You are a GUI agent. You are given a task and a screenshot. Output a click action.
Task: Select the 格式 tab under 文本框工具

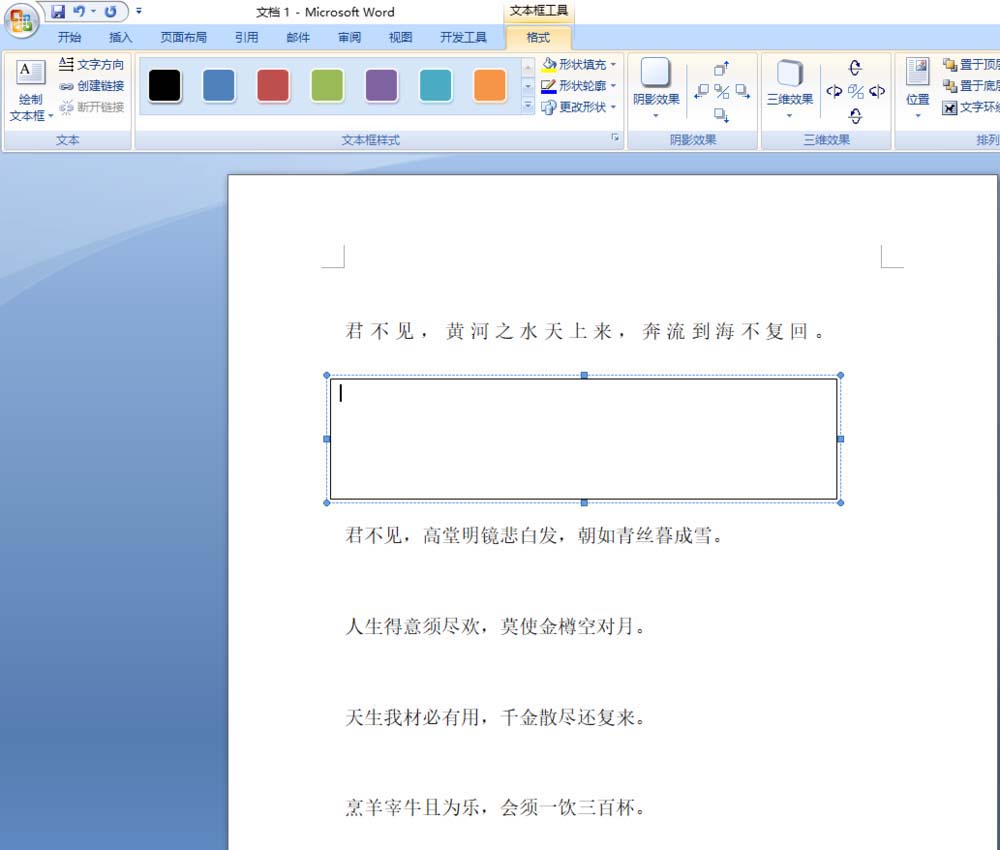(538, 38)
